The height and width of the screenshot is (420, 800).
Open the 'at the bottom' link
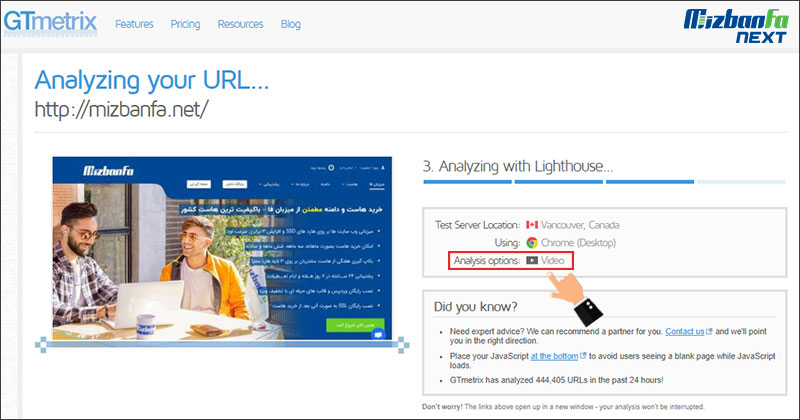tap(554, 356)
